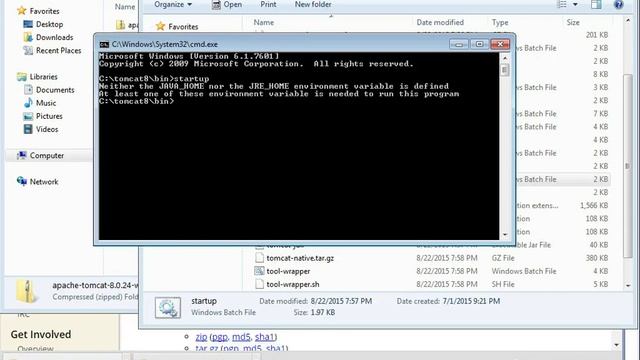Select the tool-wrapper.sh file
Screen dimensions: 640x360
click(x=293, y=284)
